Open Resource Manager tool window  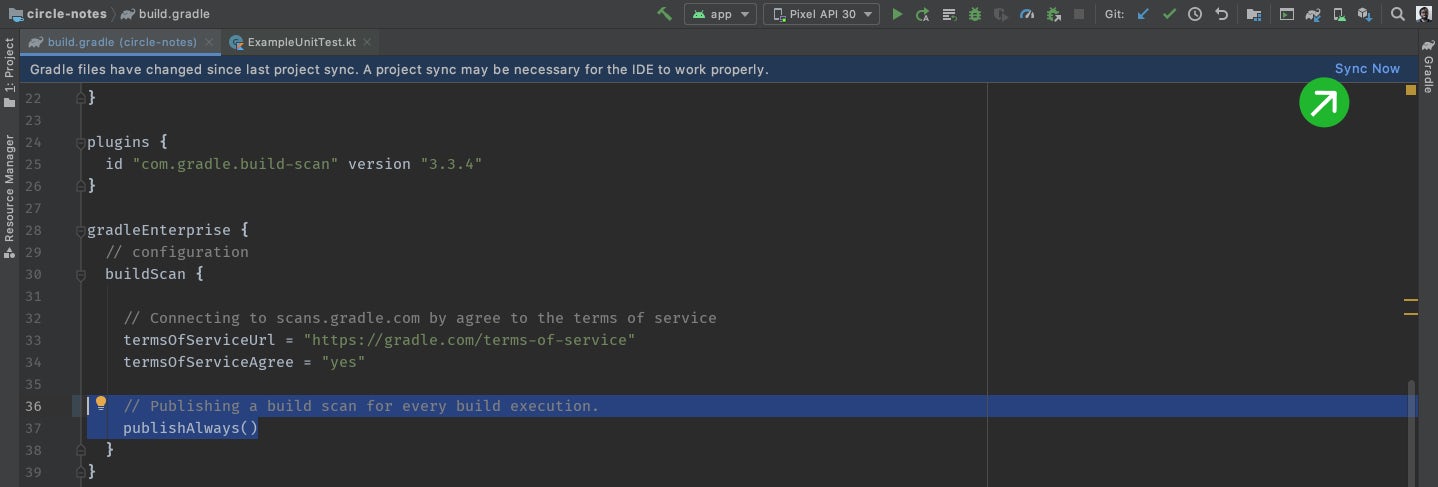[x=9, y=196]
